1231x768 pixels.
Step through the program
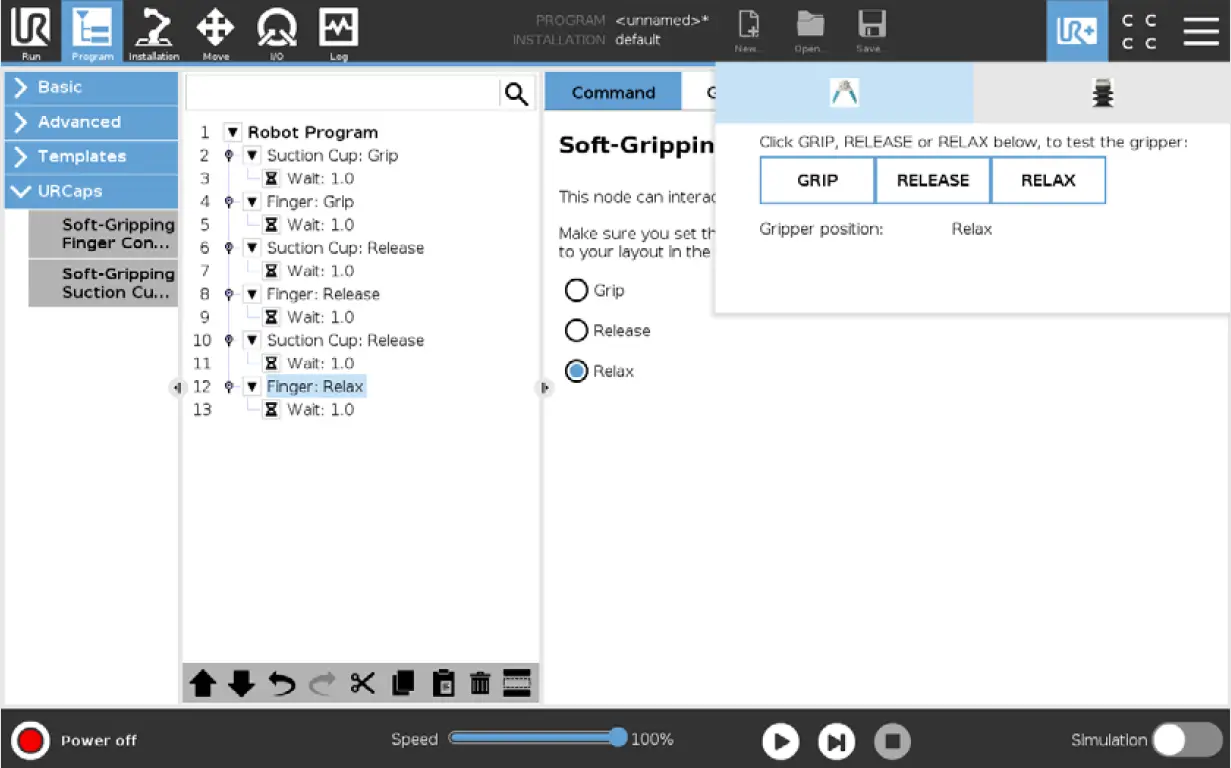[x=836, y=741]
